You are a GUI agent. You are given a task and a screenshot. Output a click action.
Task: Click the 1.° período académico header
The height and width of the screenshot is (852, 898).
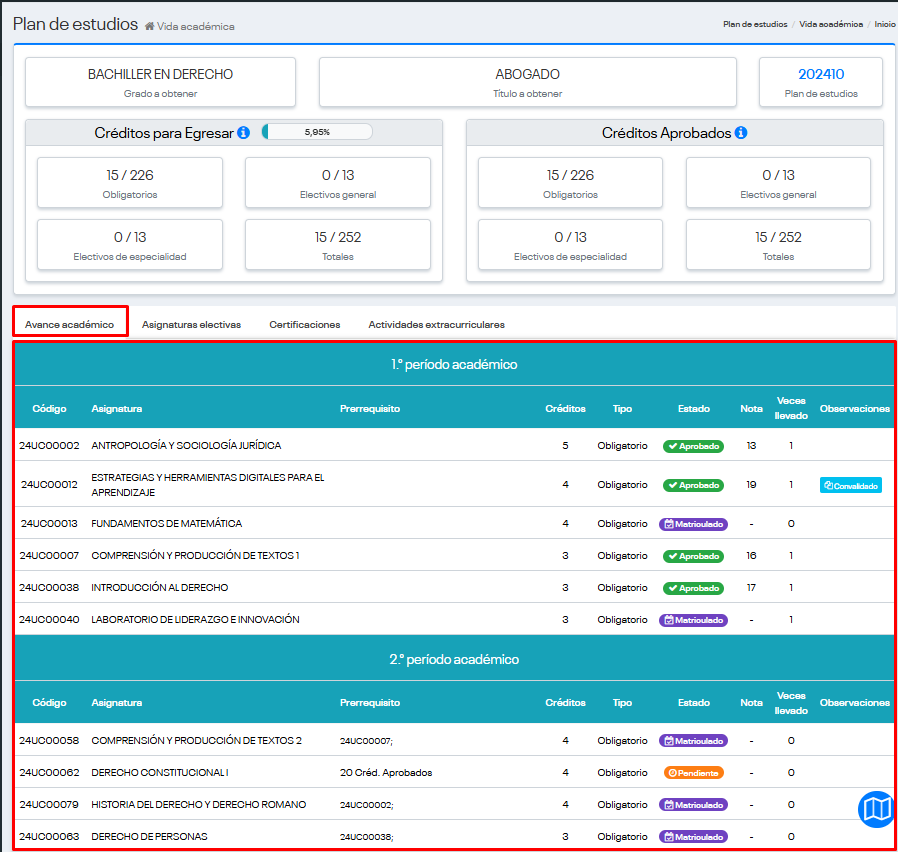[454, 365]
